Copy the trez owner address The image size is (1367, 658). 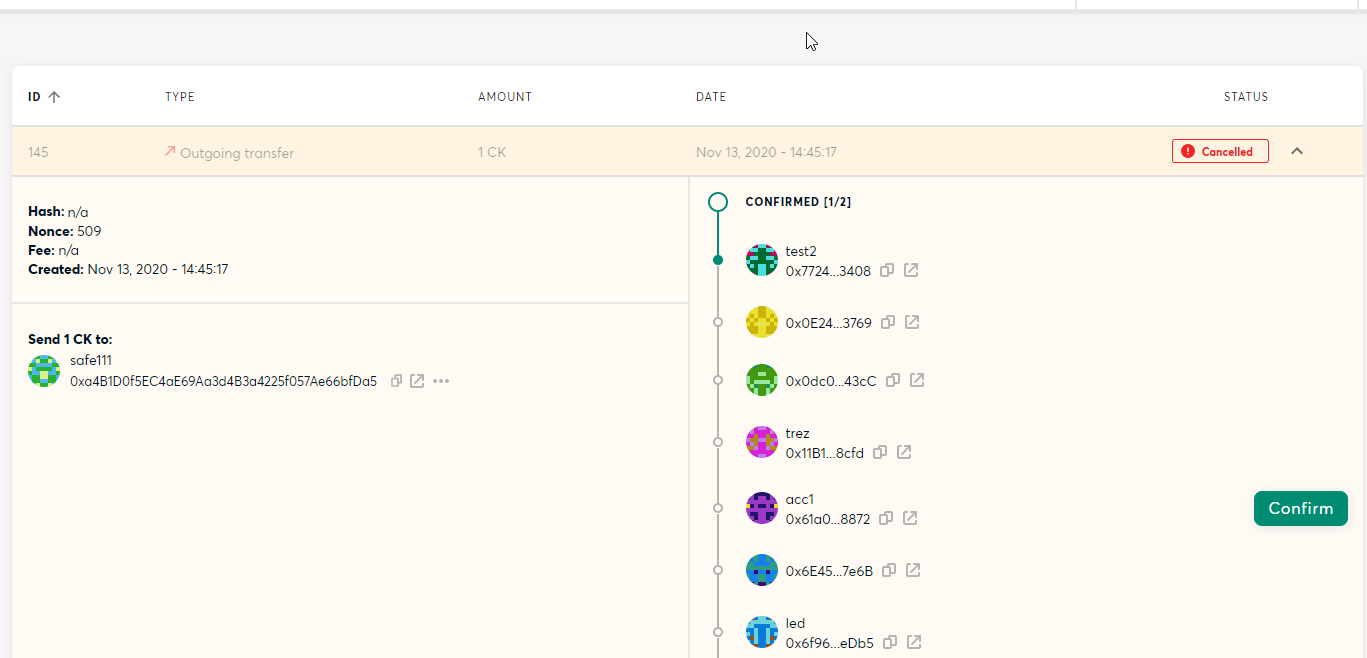pyautogui.click(x=880, y=452)
